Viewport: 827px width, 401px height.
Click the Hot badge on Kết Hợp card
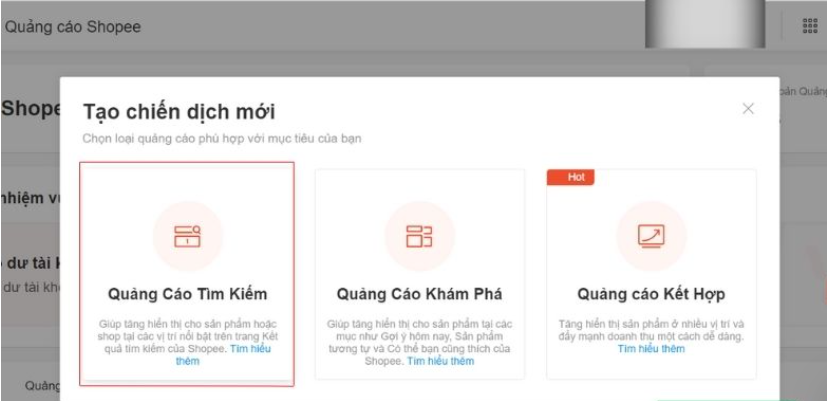coord(571,177)
